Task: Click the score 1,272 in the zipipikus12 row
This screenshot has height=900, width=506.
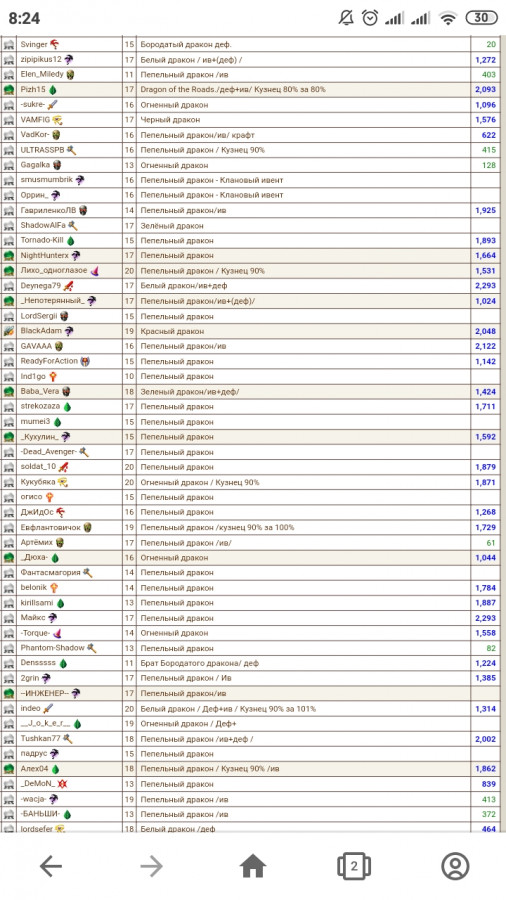Action: point(485,60)
